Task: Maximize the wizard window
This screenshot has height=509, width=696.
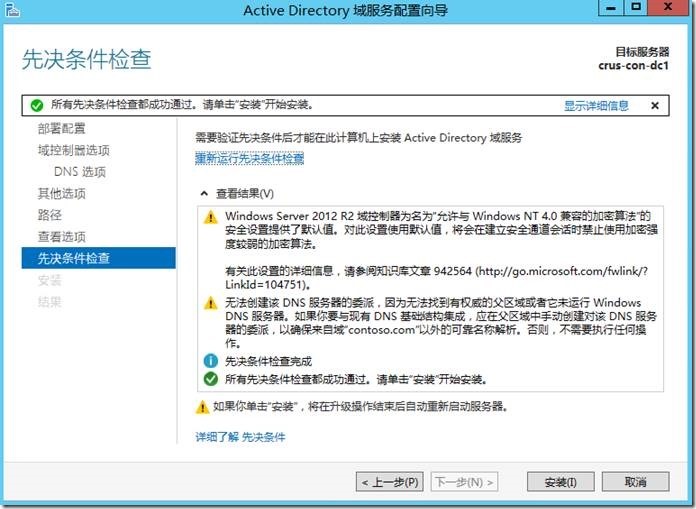Action: (x=636, y=8)
